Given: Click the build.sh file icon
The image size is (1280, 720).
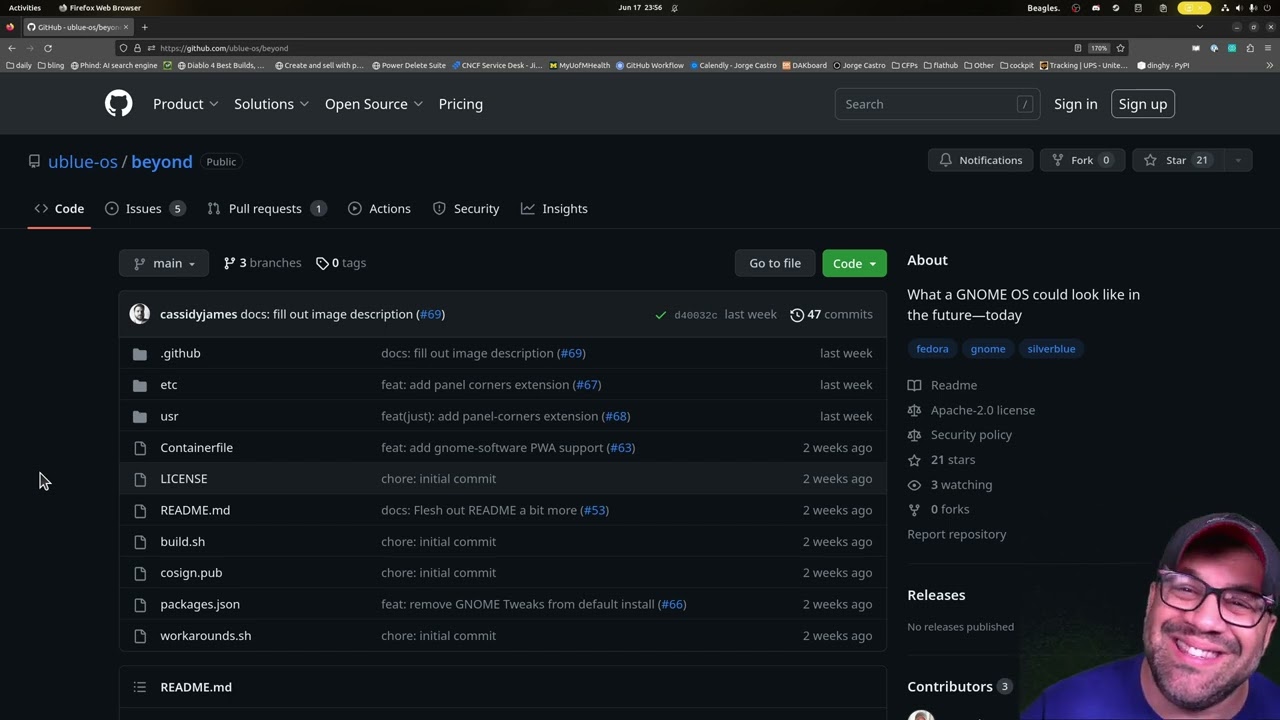Looking at the screenshot, I should [140, 542].
